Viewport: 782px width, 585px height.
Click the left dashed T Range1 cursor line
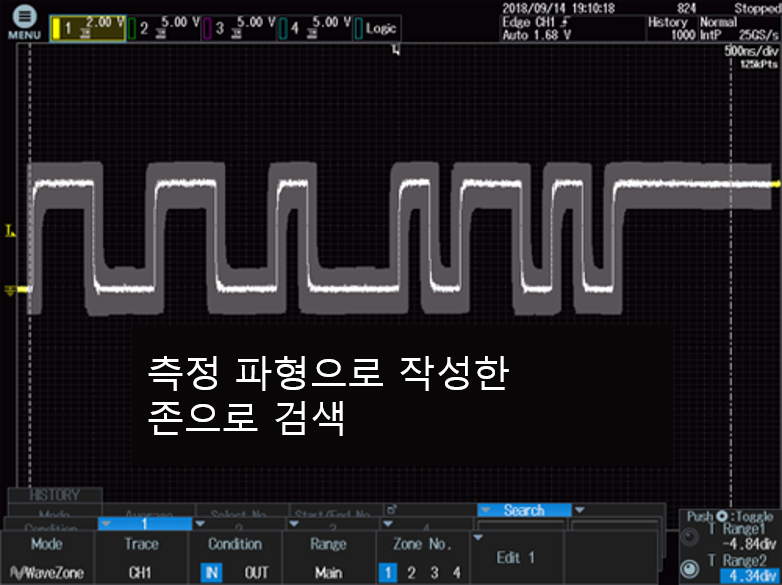click(x=30, y=264)
